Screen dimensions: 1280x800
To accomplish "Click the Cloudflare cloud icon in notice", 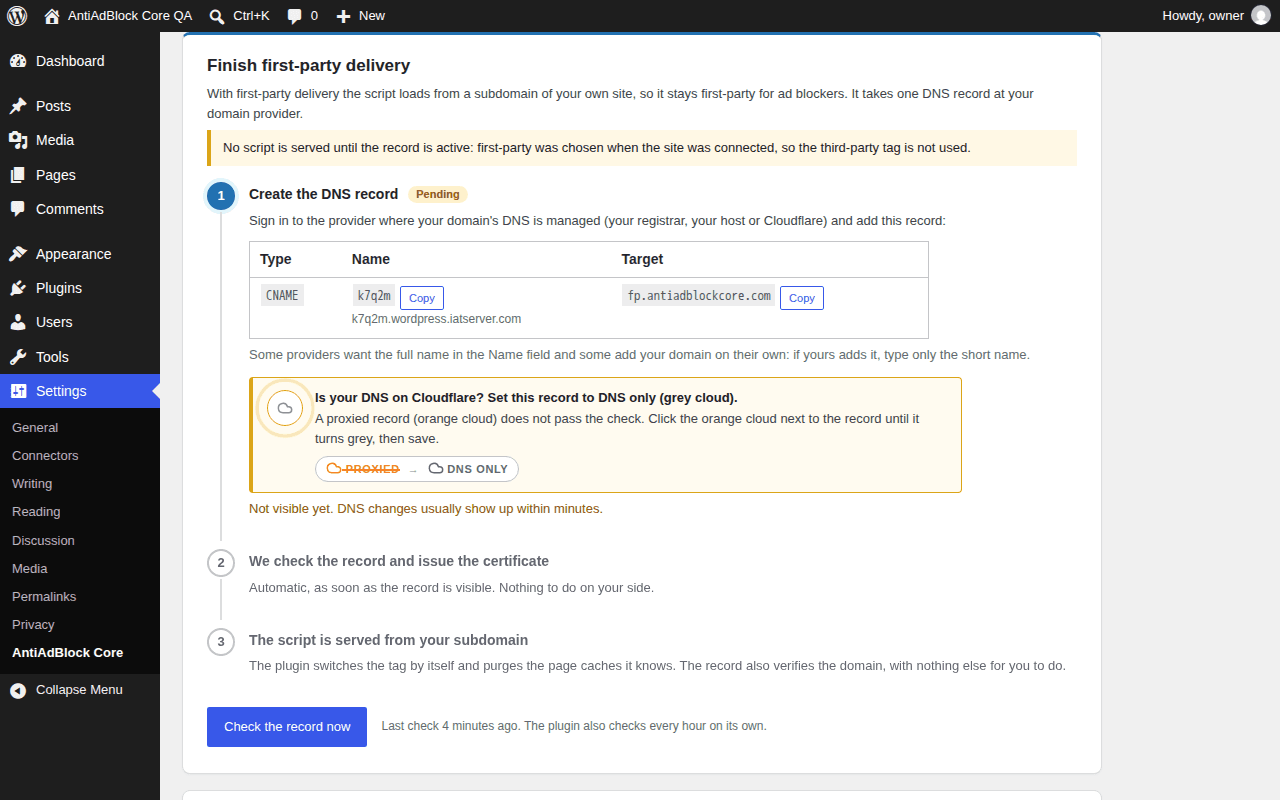I will (x=285, y=408).
